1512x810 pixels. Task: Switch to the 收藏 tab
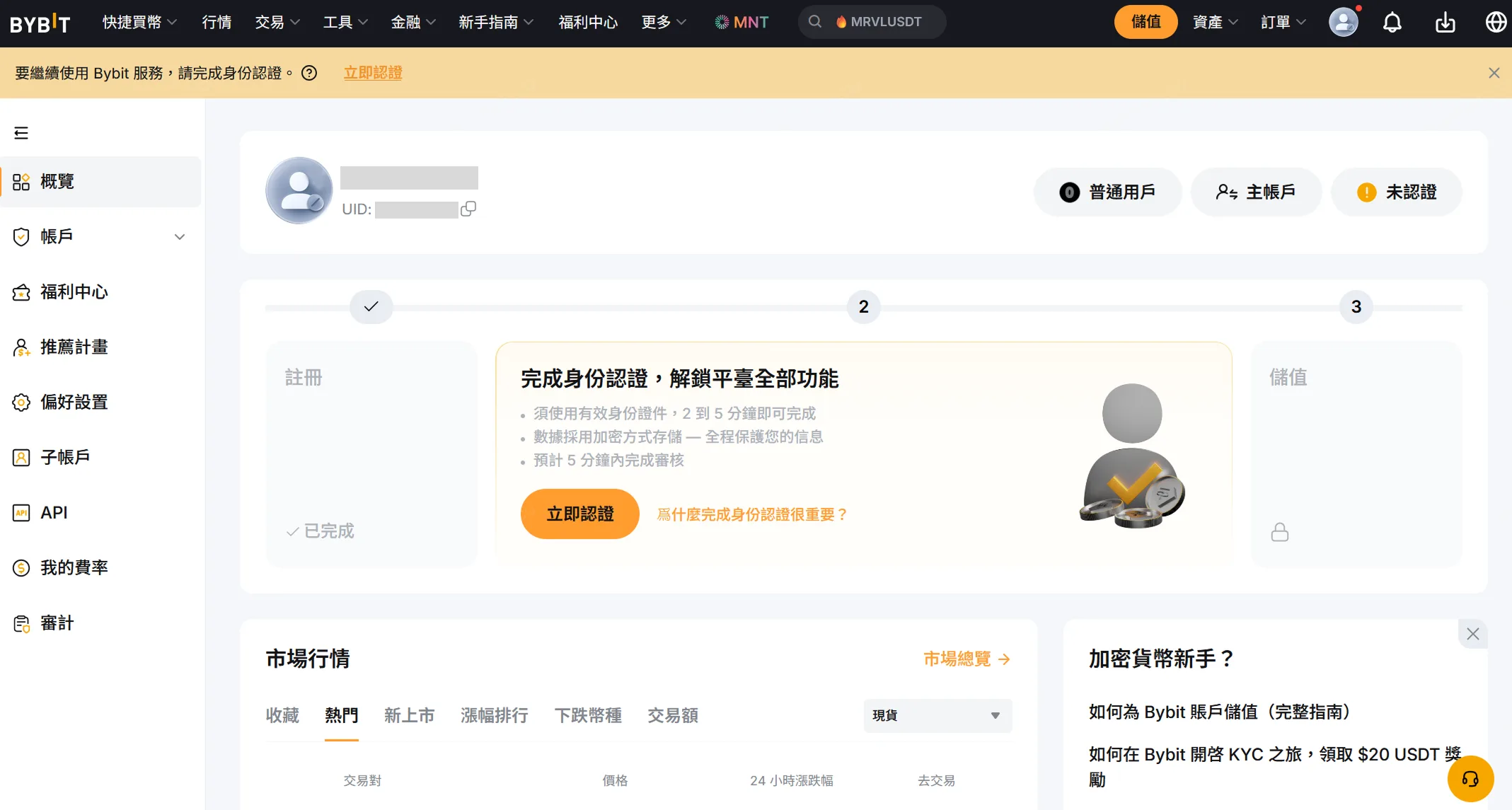(x=282, y=716)
